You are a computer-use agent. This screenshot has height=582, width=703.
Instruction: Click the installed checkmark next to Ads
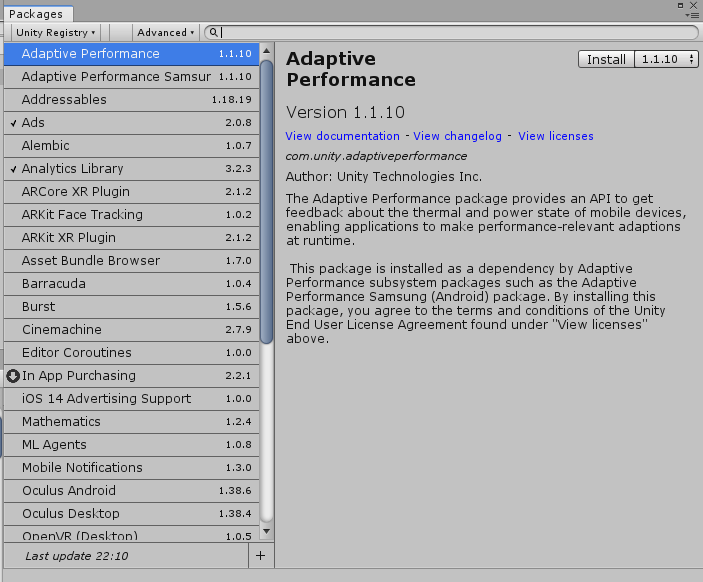(13, 123)
